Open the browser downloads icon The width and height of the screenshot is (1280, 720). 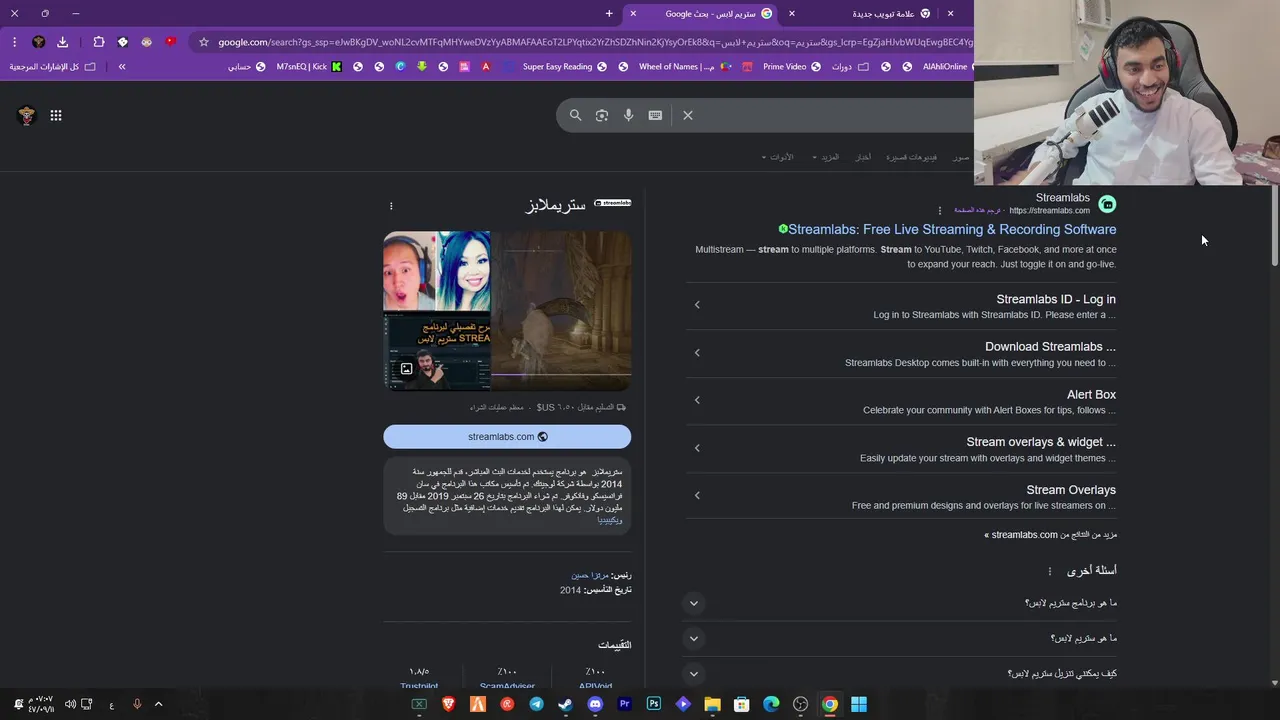62,42
